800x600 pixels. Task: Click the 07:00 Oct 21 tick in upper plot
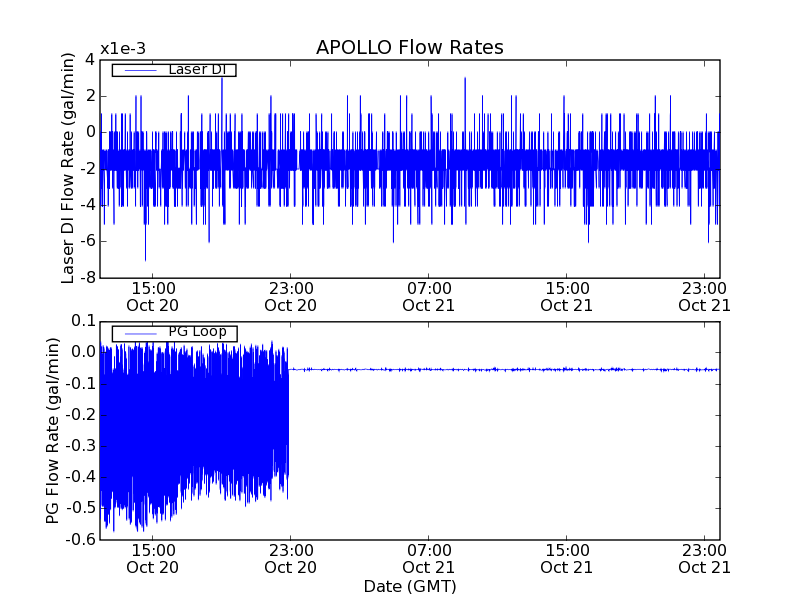pyautogui.click(x=428, y=296)
